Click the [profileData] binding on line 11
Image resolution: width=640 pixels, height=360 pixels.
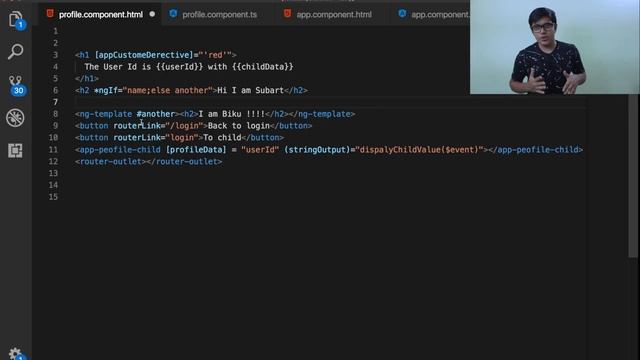(196, 150)
